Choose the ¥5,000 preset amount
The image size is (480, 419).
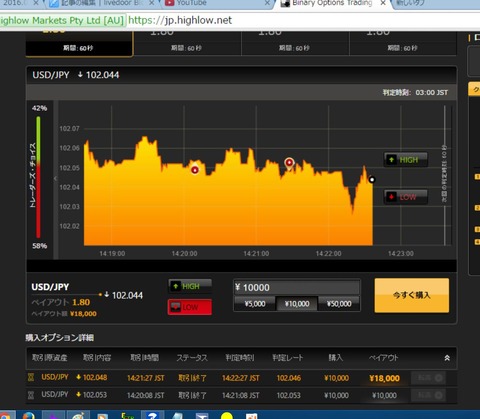[255, 304]
